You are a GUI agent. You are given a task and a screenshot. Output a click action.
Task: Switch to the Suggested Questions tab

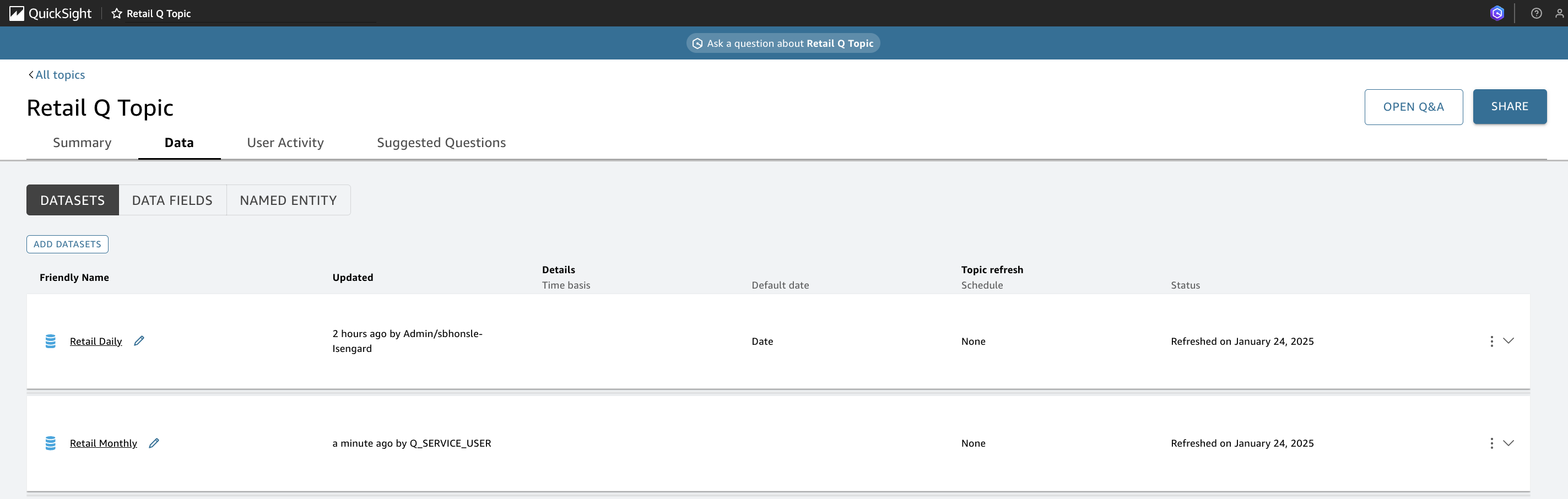[x=441, y=143]
